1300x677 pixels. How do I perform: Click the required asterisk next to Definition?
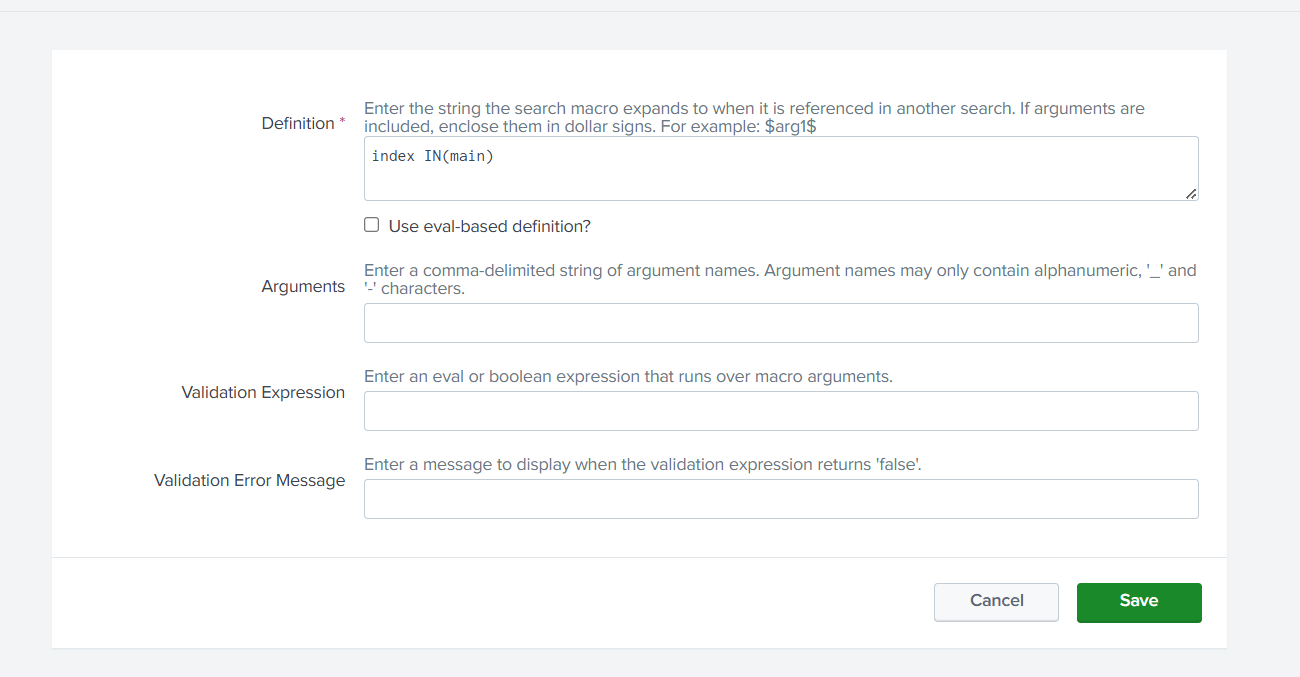pos(343,119)
